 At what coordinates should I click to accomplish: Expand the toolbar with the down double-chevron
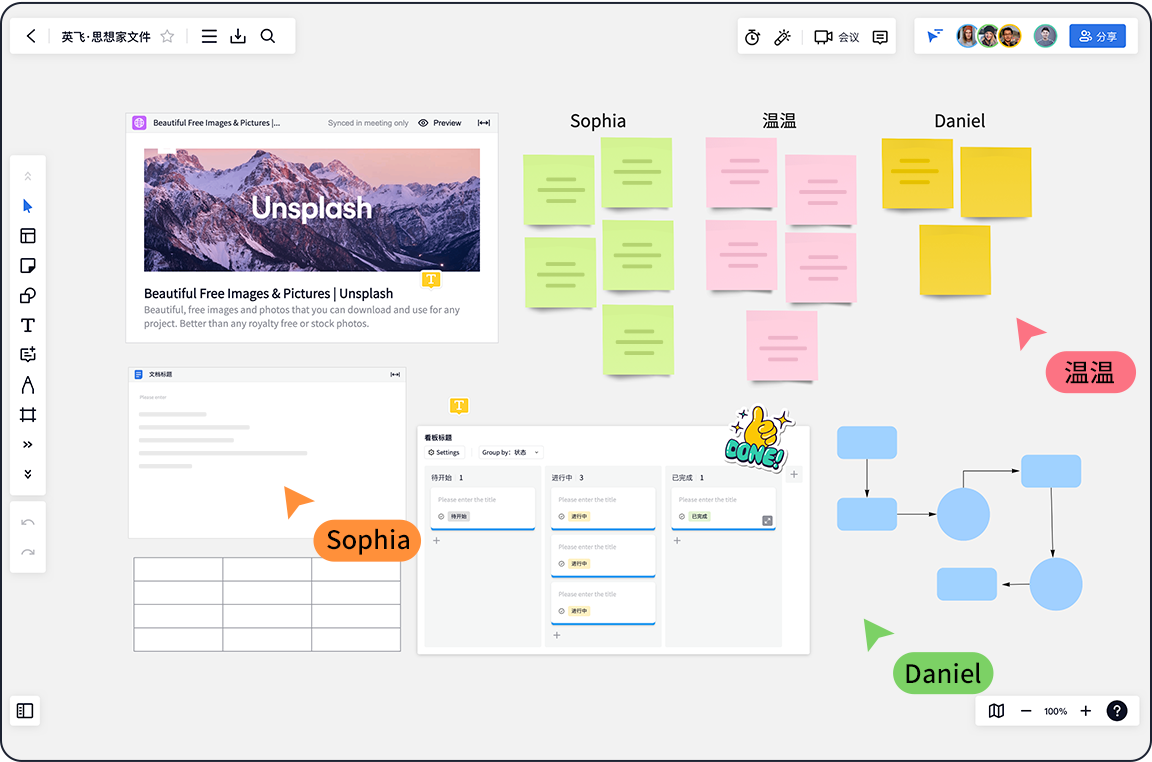click(28, 474)
